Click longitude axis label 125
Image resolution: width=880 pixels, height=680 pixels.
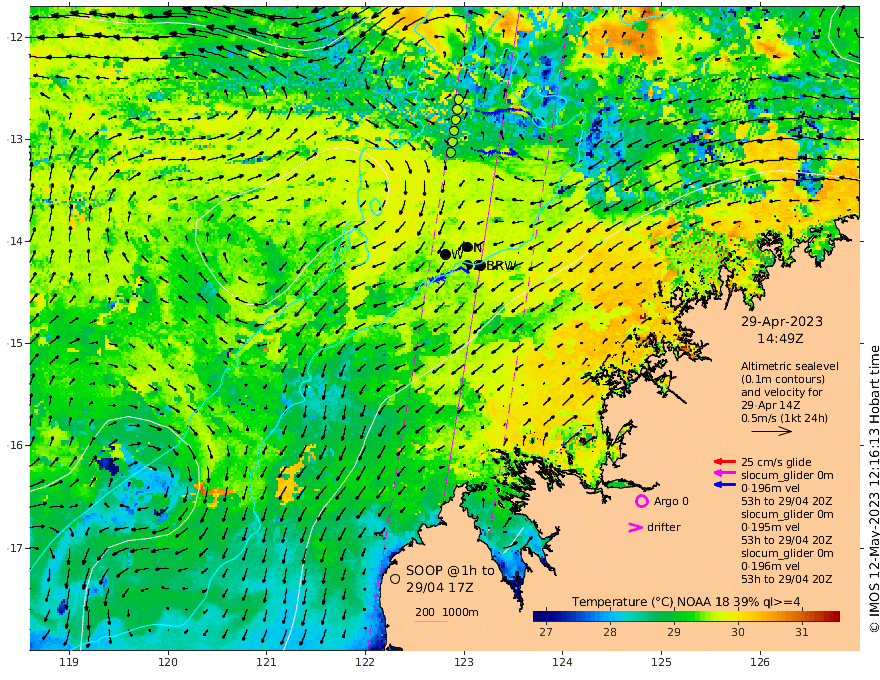tap(662, 662)
